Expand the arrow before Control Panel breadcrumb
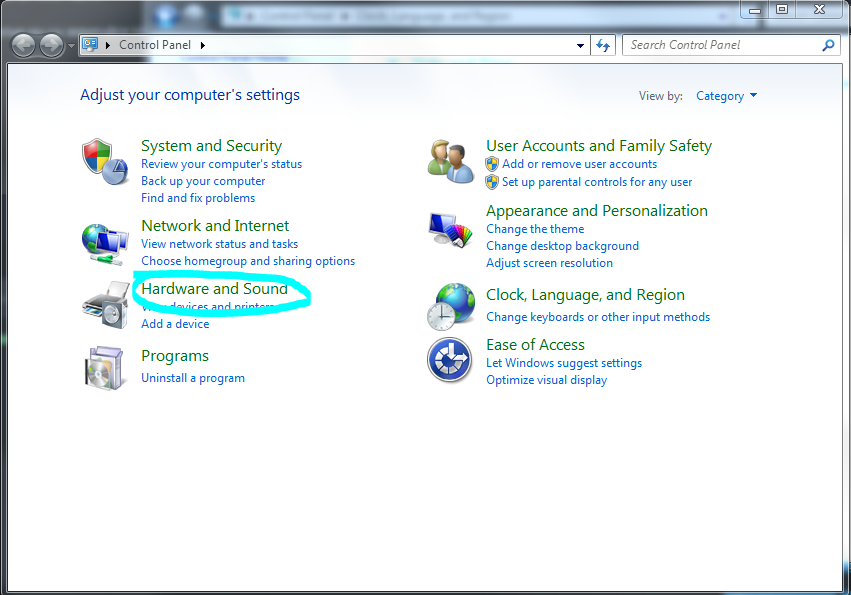Image resolution: width=851 pixels, height=595 pixels. tap(107, 45)
